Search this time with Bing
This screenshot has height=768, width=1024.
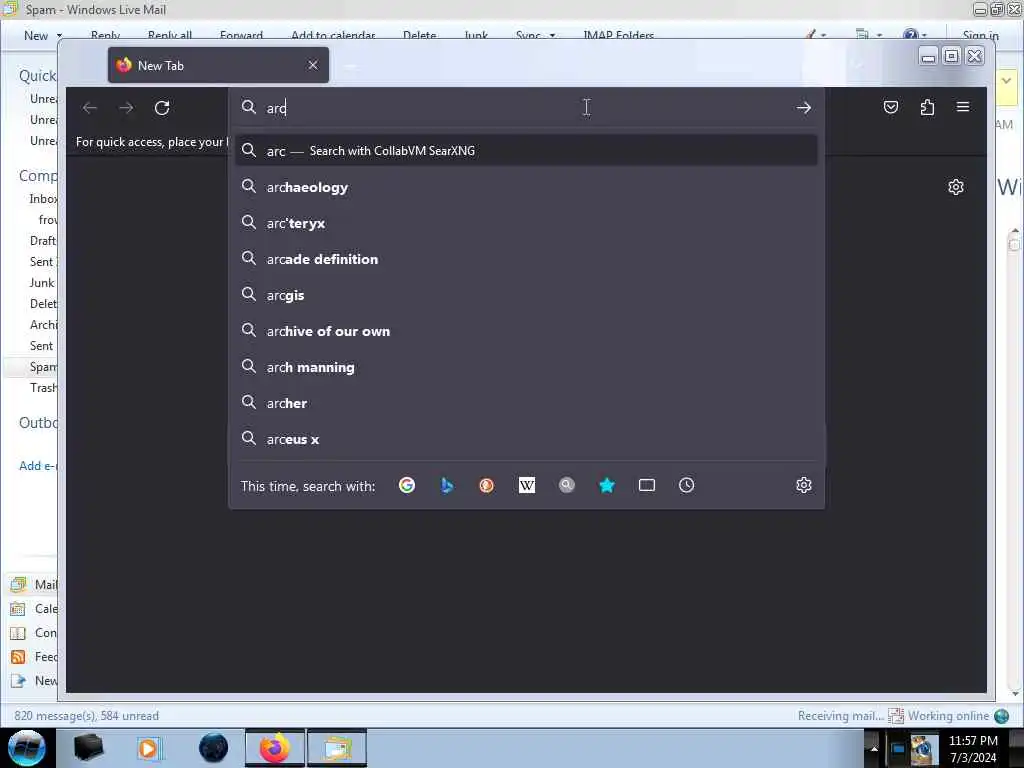tap(447, 485)
